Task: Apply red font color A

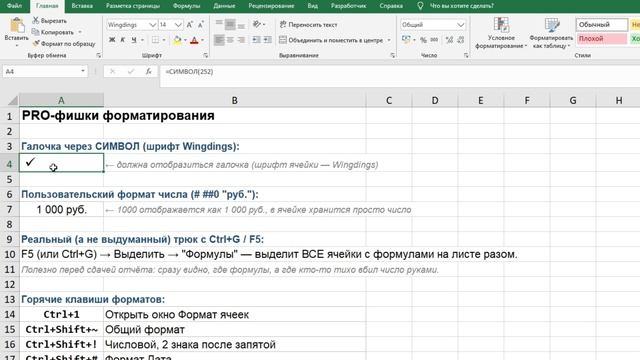Action: (x=194, y=40)
